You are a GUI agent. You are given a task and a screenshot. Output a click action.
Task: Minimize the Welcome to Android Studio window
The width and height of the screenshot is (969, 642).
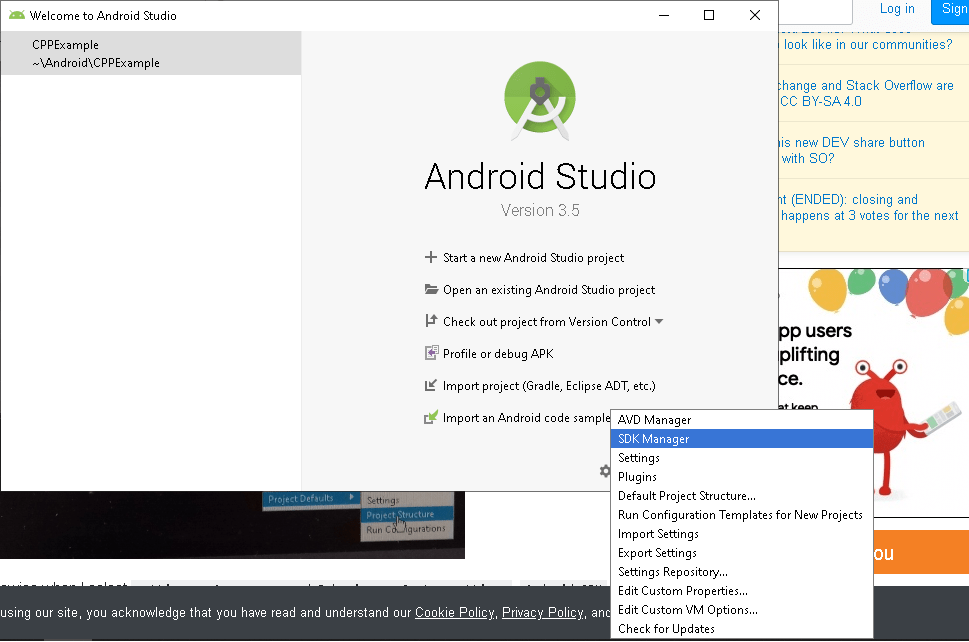click(664, 15)
